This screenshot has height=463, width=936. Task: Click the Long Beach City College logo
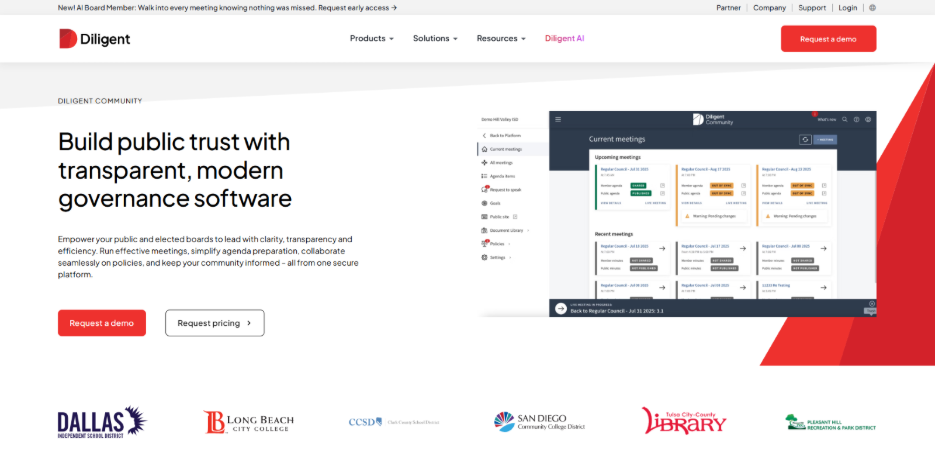pyautogui.click(x=248, y=422)
